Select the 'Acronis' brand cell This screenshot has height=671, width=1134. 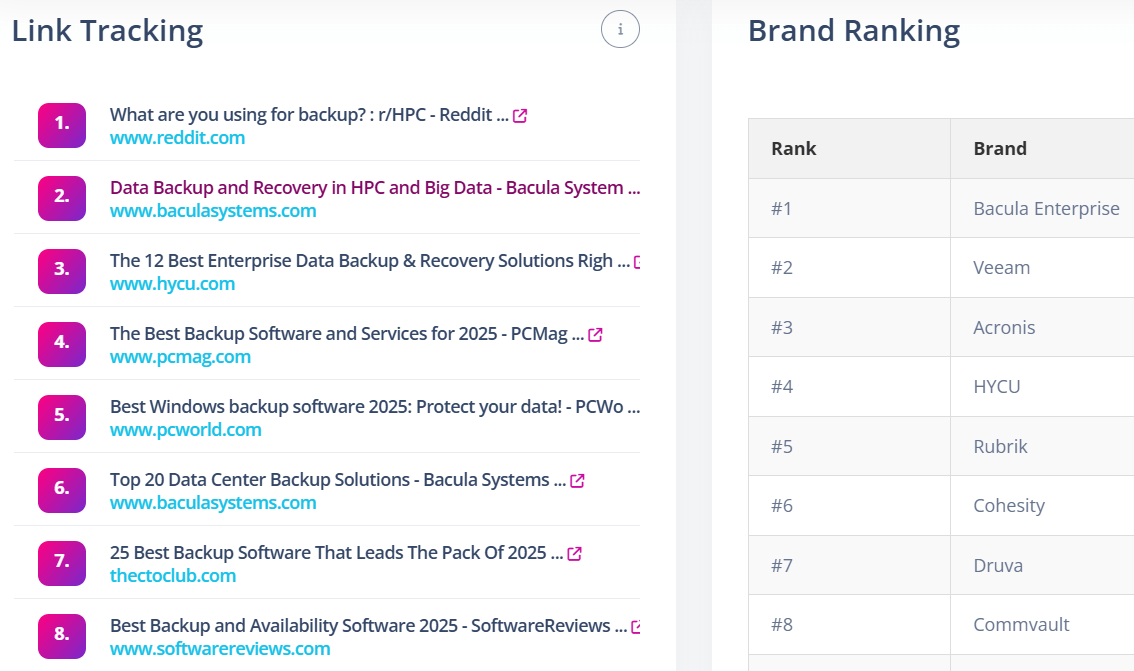[1042, 328]
